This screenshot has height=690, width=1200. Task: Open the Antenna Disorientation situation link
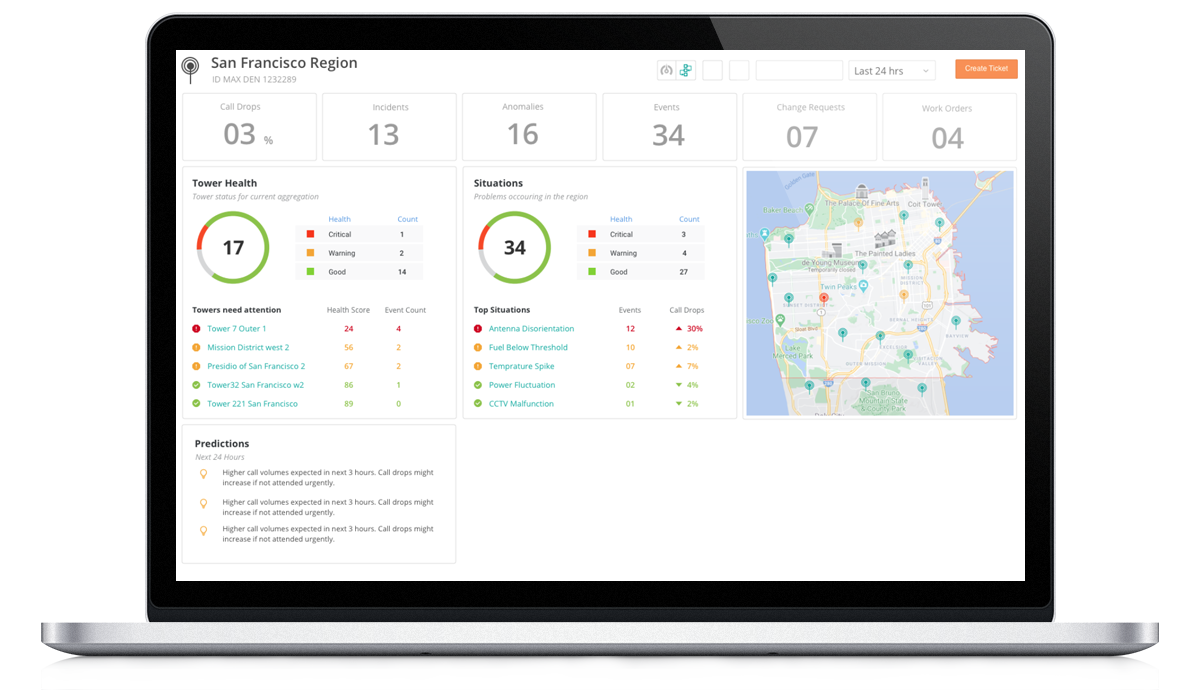point(531,329)
